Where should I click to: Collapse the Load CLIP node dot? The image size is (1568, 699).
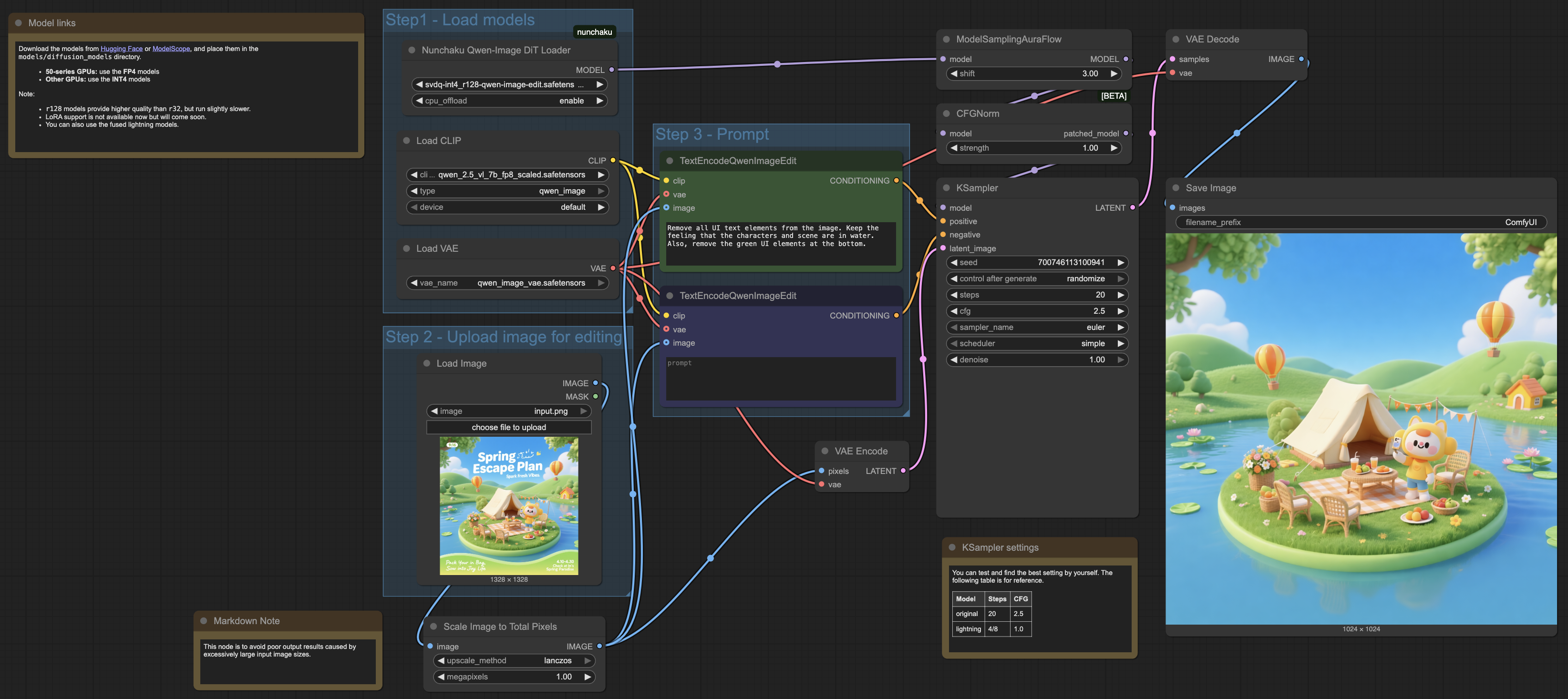point(406,141)
